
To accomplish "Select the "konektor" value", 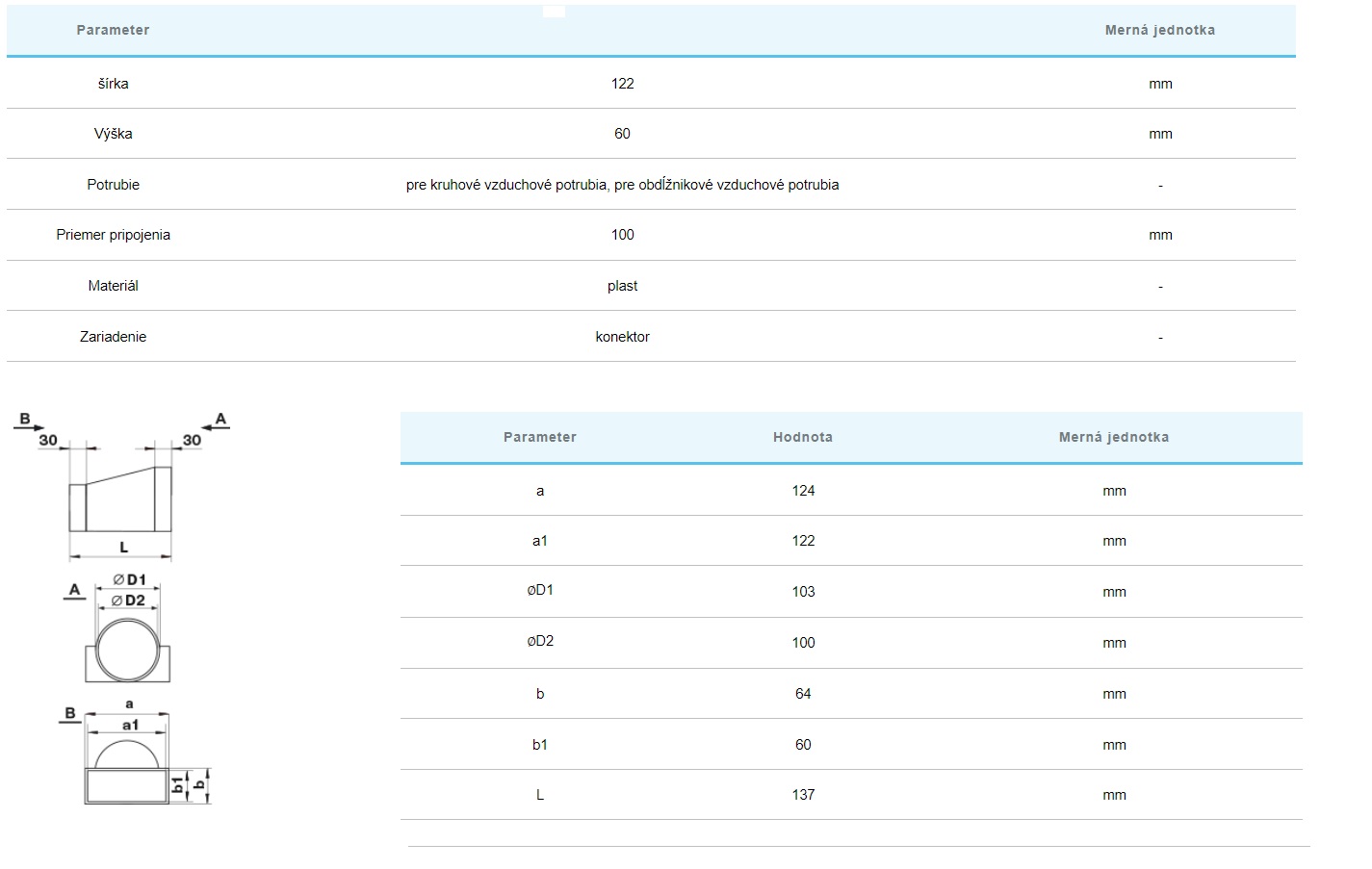I will pos(622,337).
